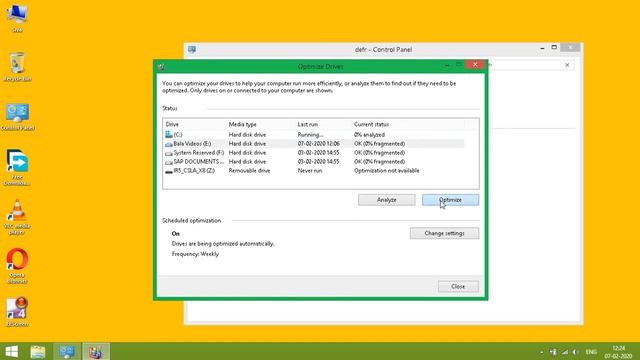Open the Windows Start button

coord(11,351)
